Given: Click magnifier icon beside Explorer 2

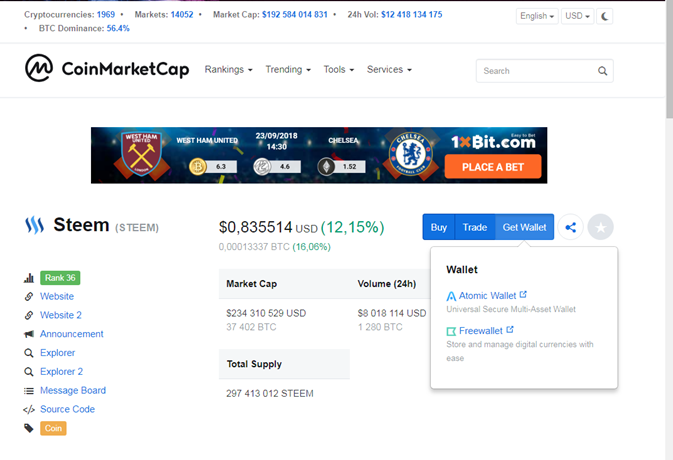Looking at the screenshot, I should 29,372.
